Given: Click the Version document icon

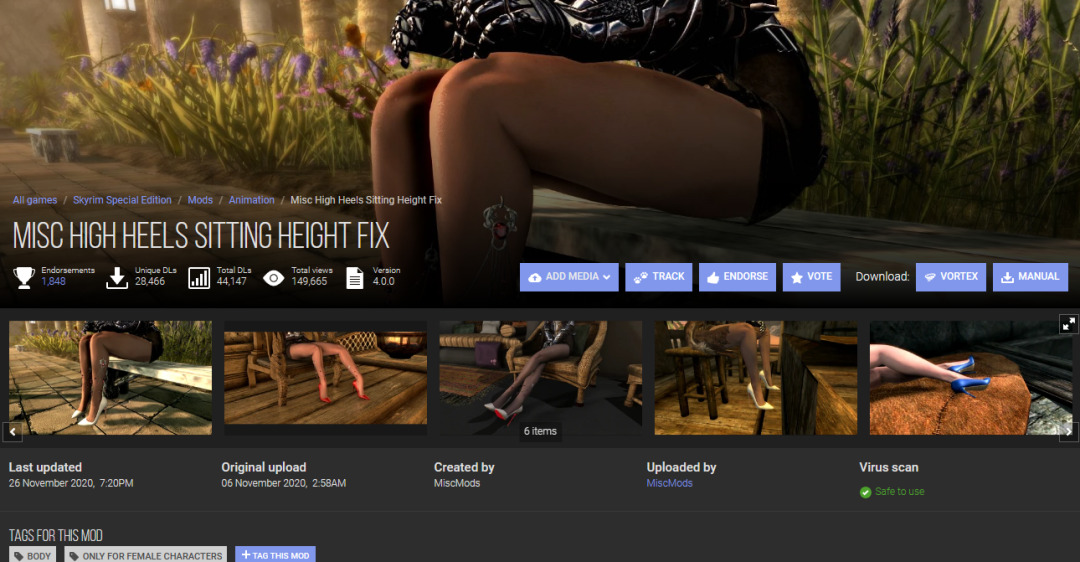Looking at the screenshot, I should (x=355, y=278).
